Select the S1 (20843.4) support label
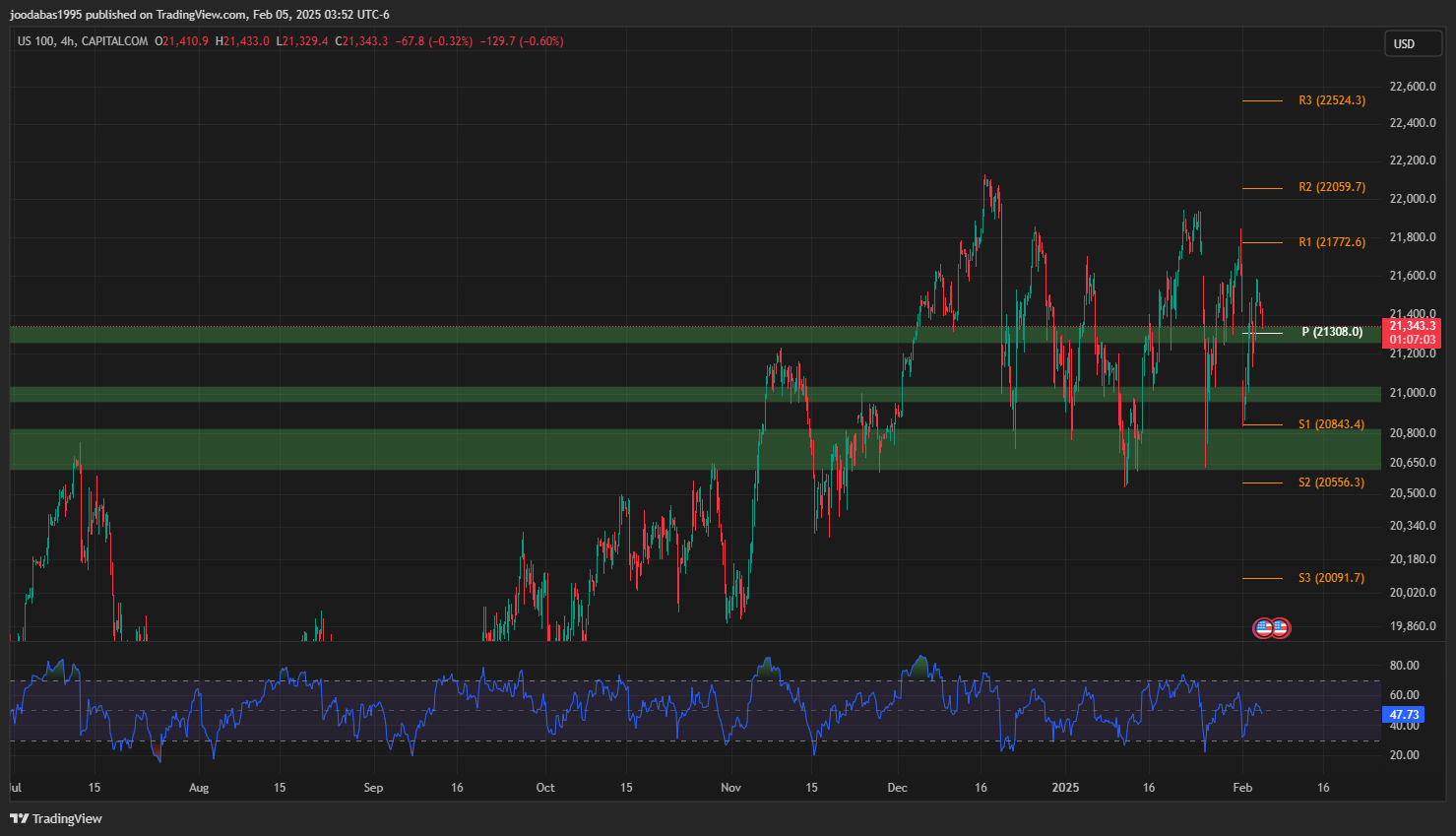Screen dimensions: 1456x836 [1331, 424]
